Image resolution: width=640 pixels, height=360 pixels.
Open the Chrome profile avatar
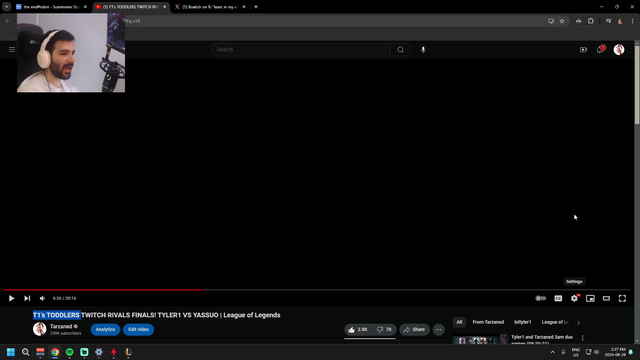point(620,21)
